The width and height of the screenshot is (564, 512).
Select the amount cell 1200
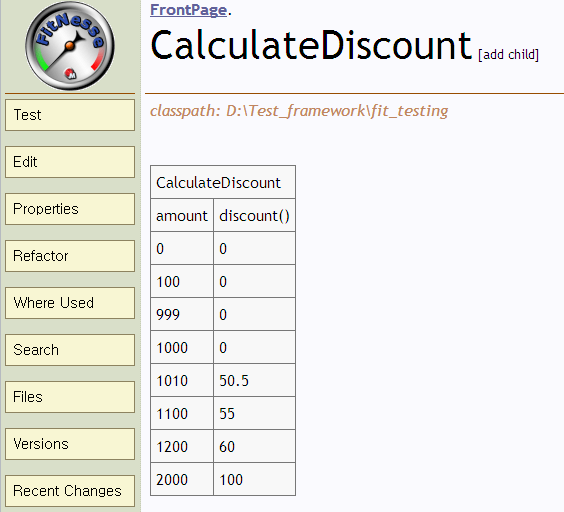(182, 446)
